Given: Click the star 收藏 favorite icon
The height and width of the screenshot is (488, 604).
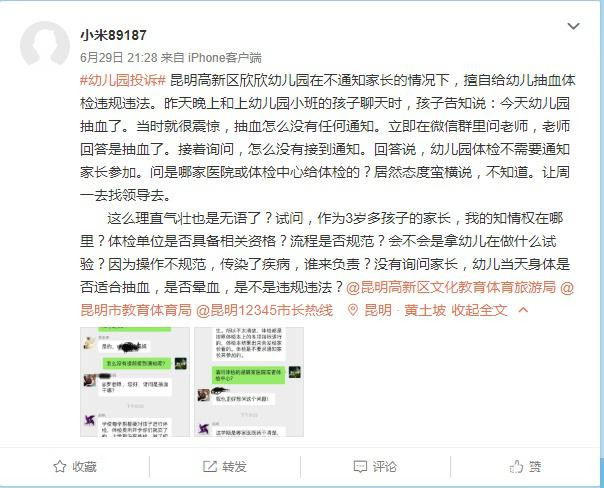Looking at the screenshot, I should point(59,467).
